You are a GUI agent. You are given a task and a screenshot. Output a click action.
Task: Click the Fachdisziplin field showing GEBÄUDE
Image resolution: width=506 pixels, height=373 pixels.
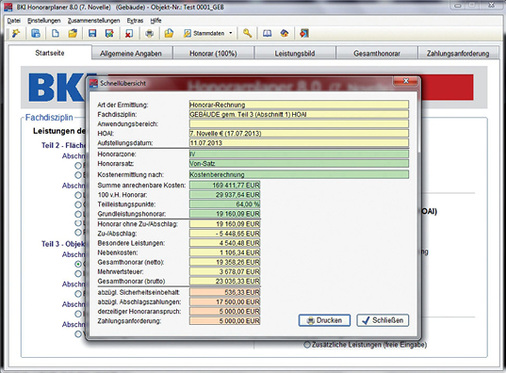(299, 115)
